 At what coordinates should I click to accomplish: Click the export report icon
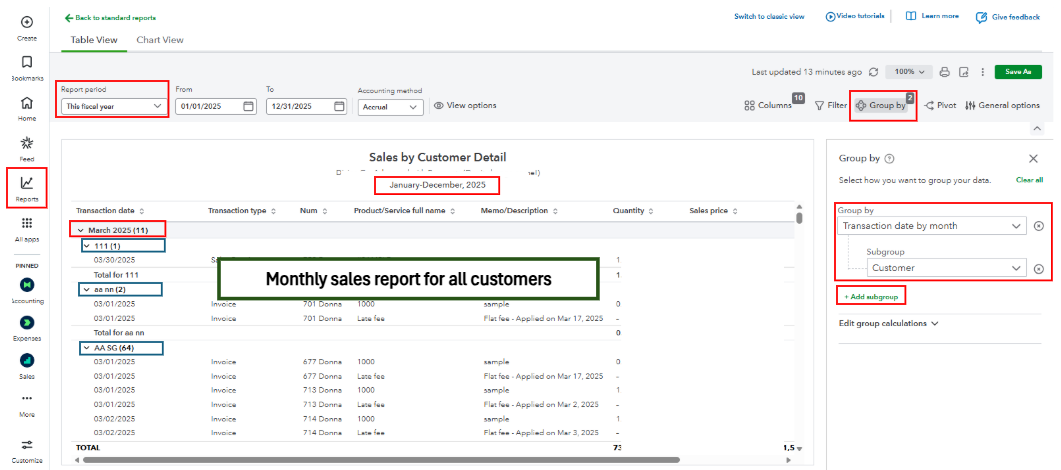(963, 72)
